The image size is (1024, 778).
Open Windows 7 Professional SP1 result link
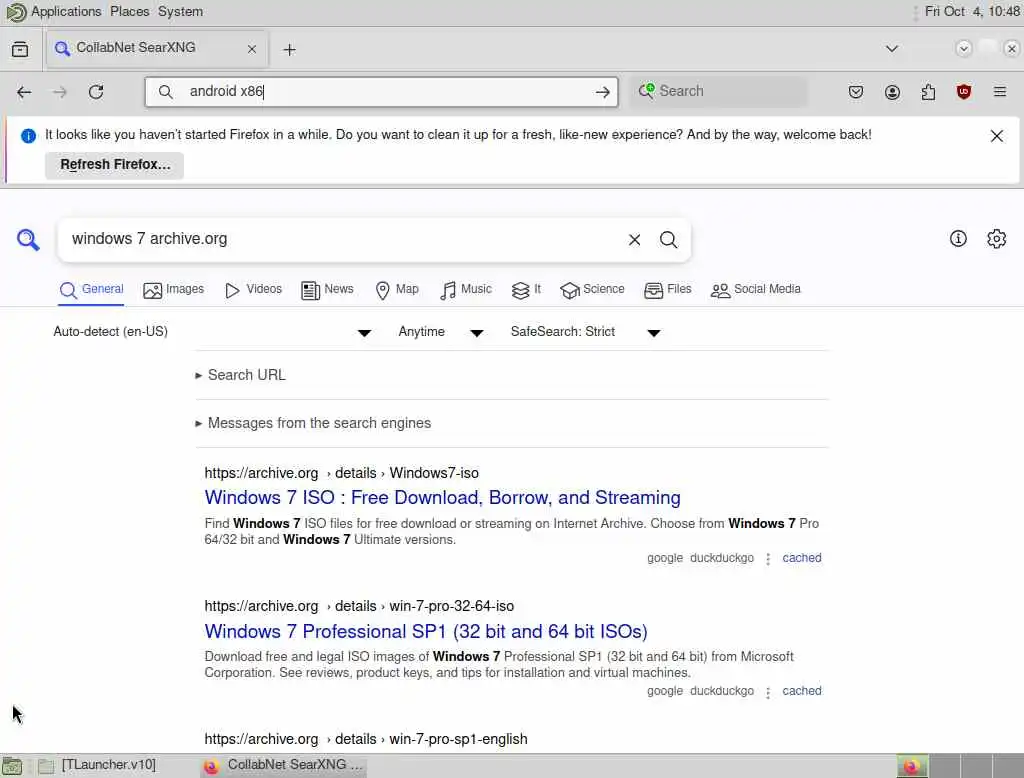pyautogui.click(x=426, y=632)
